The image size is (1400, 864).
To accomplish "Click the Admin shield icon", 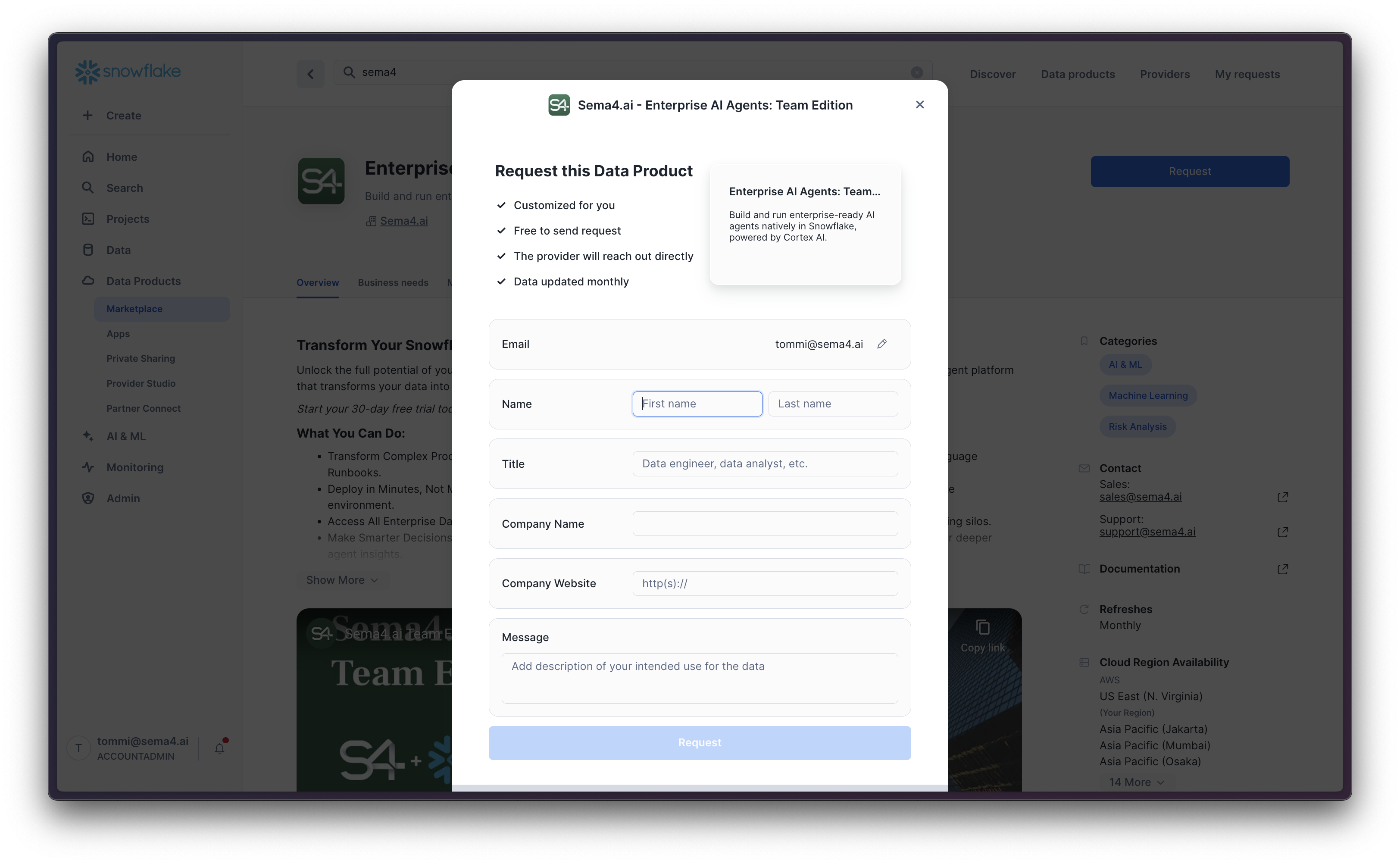I will coord(87,498).
